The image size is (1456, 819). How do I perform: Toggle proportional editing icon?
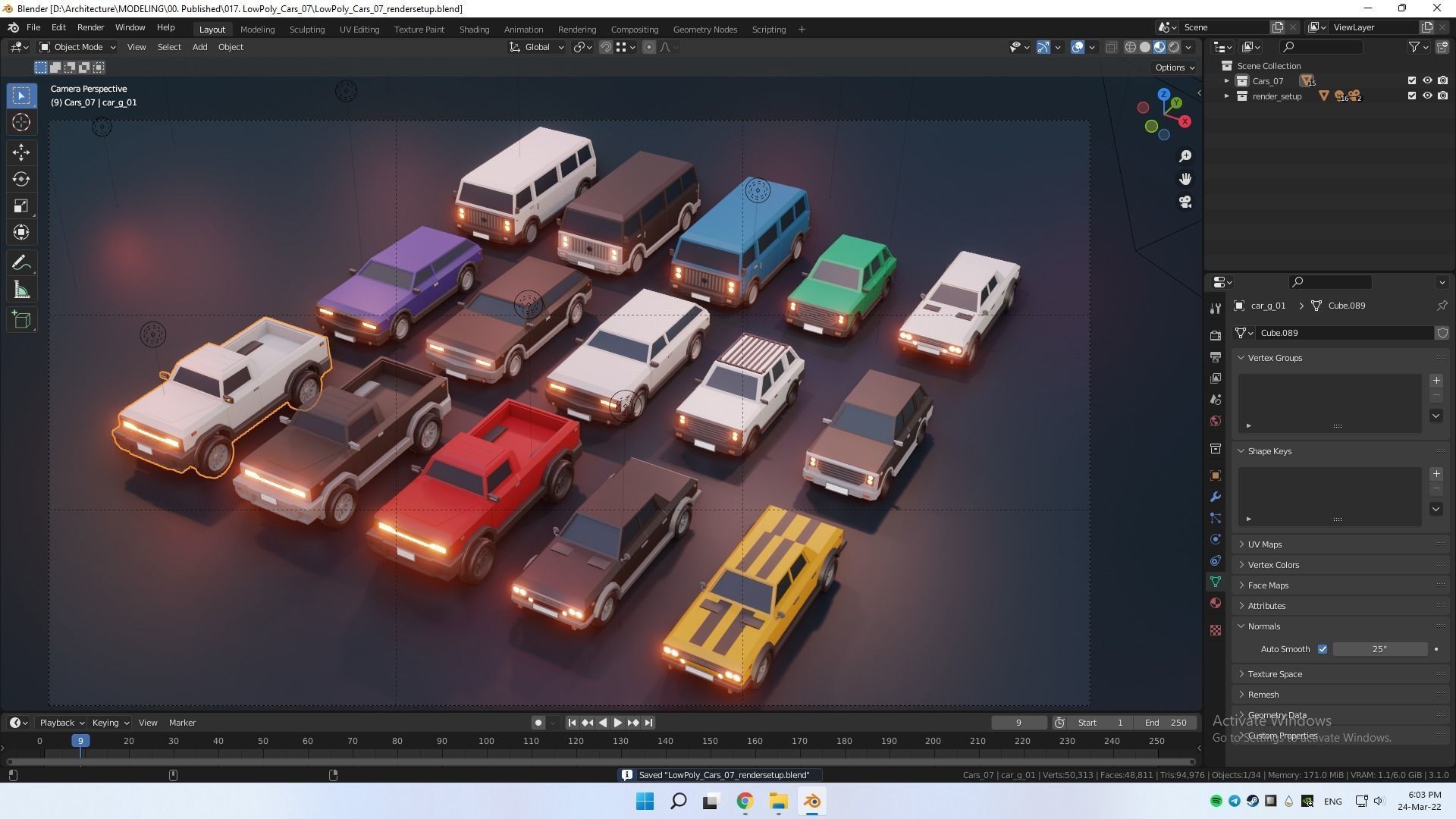(x=649, y=47)
